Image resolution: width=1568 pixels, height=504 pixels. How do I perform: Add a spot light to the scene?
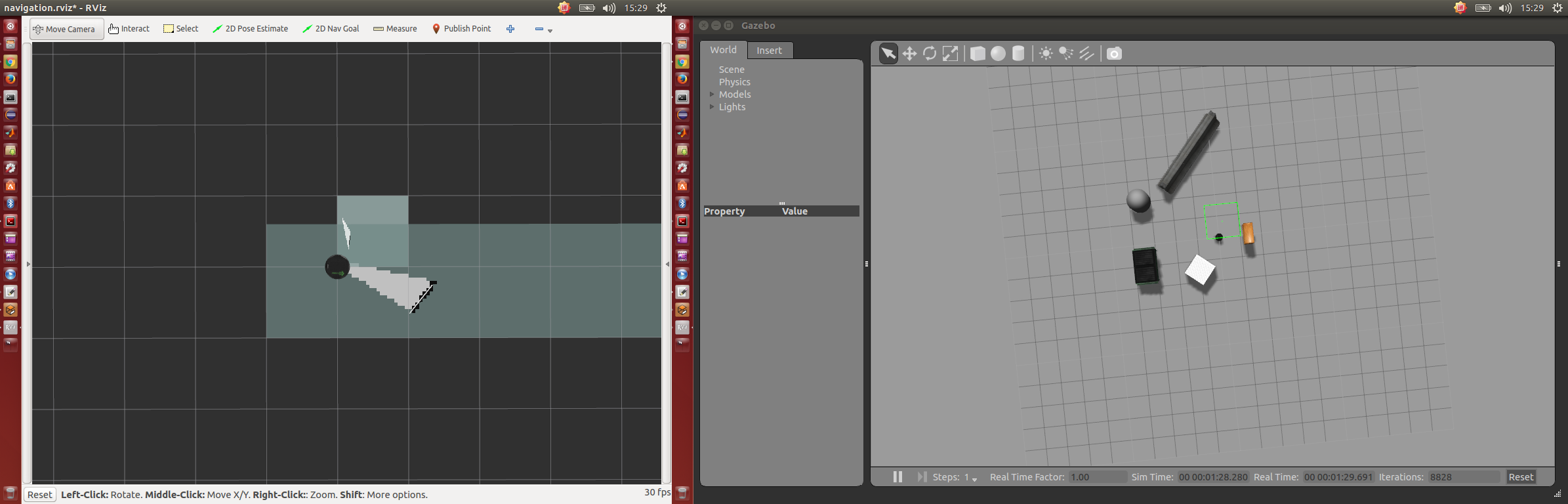coord(1066,53)
